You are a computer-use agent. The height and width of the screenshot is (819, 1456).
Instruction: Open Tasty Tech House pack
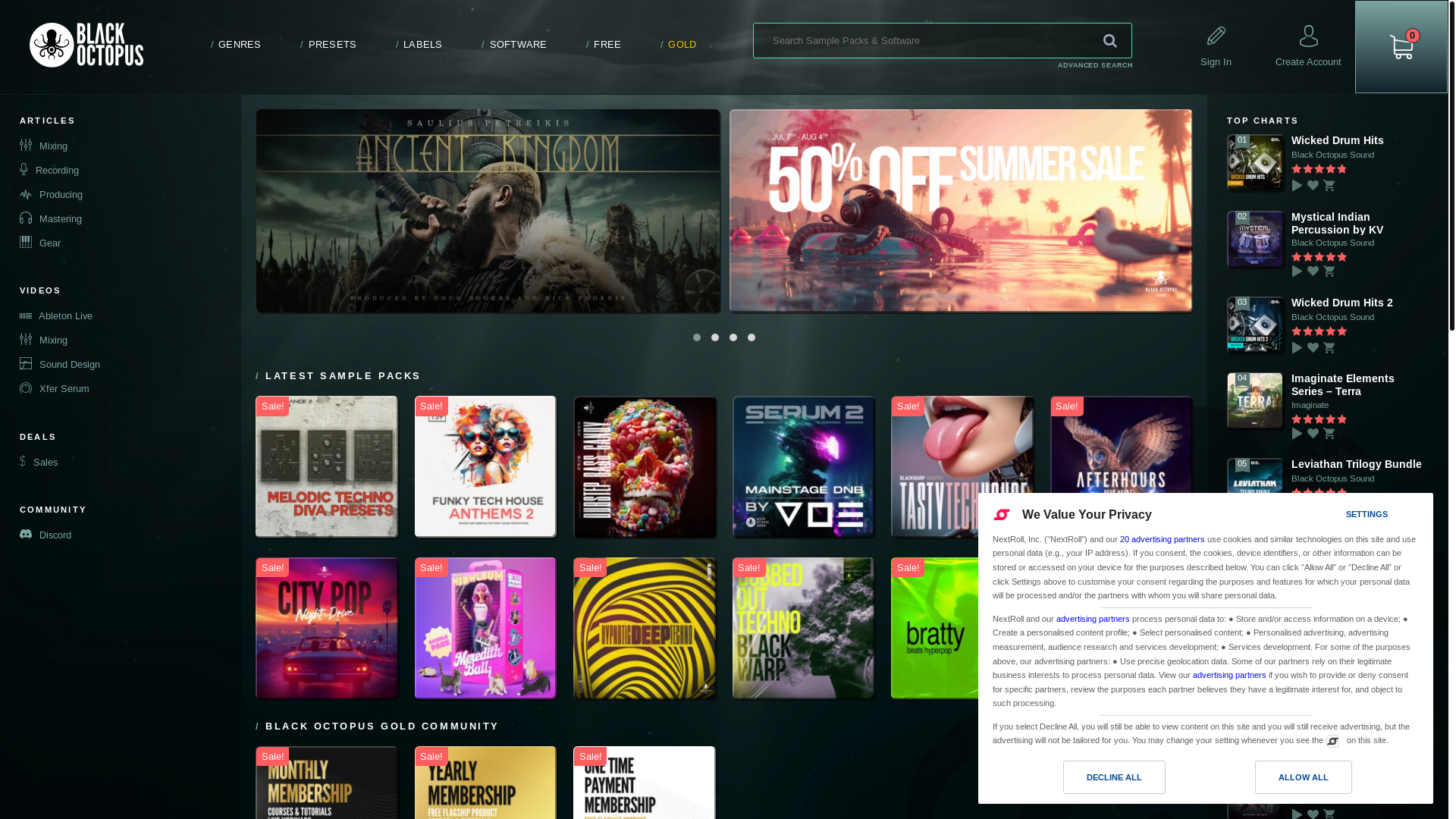pyautogui.click(x=962, y=466)
